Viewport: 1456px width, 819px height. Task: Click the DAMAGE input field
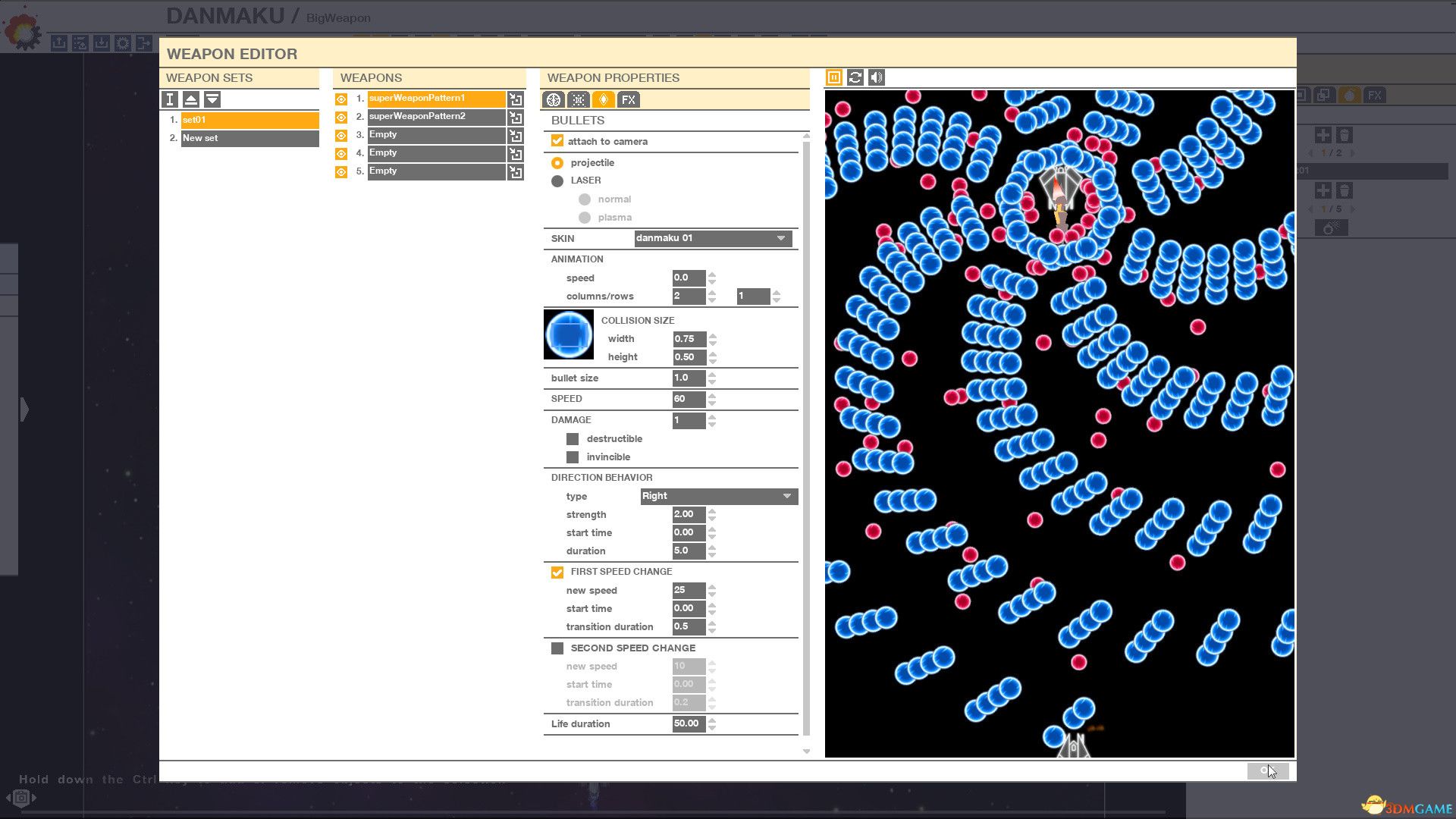click(x=687, y=420)
